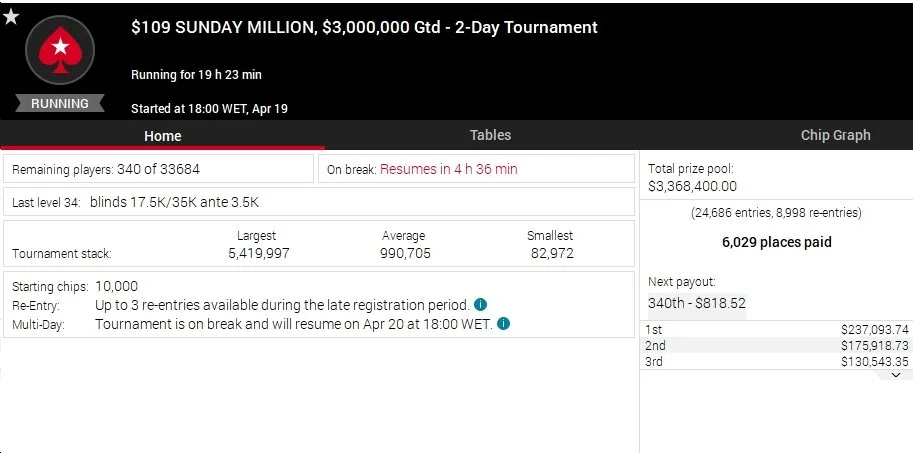Expand the payouts list chevron
The height and width of the screenshot is (453, 913).
pos(896,376)
